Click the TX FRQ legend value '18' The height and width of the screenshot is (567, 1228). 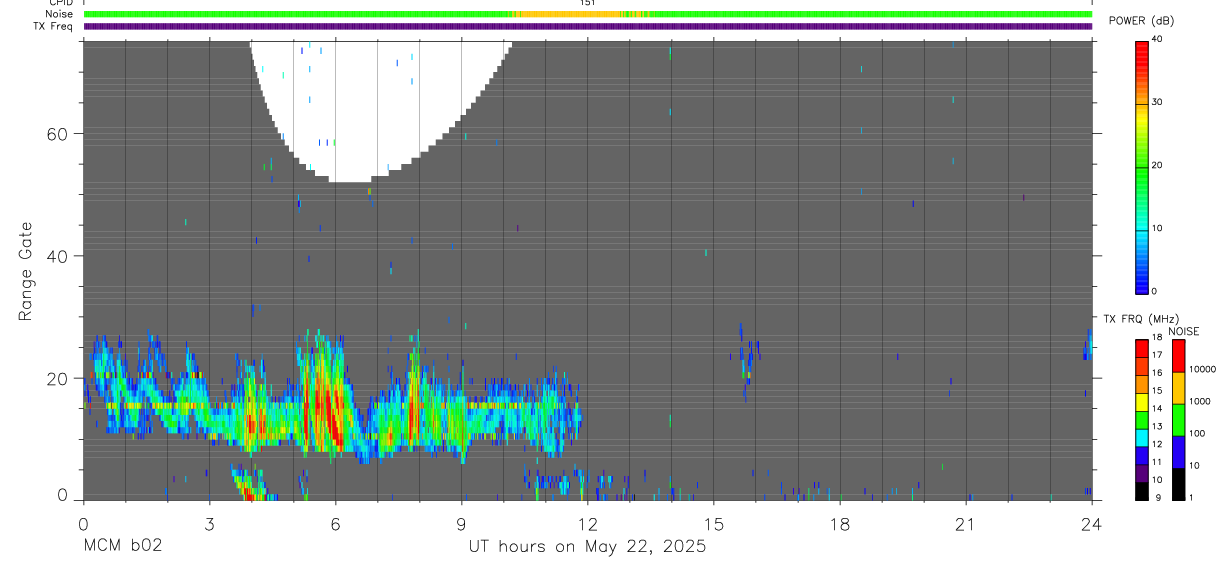point(1156,337)
